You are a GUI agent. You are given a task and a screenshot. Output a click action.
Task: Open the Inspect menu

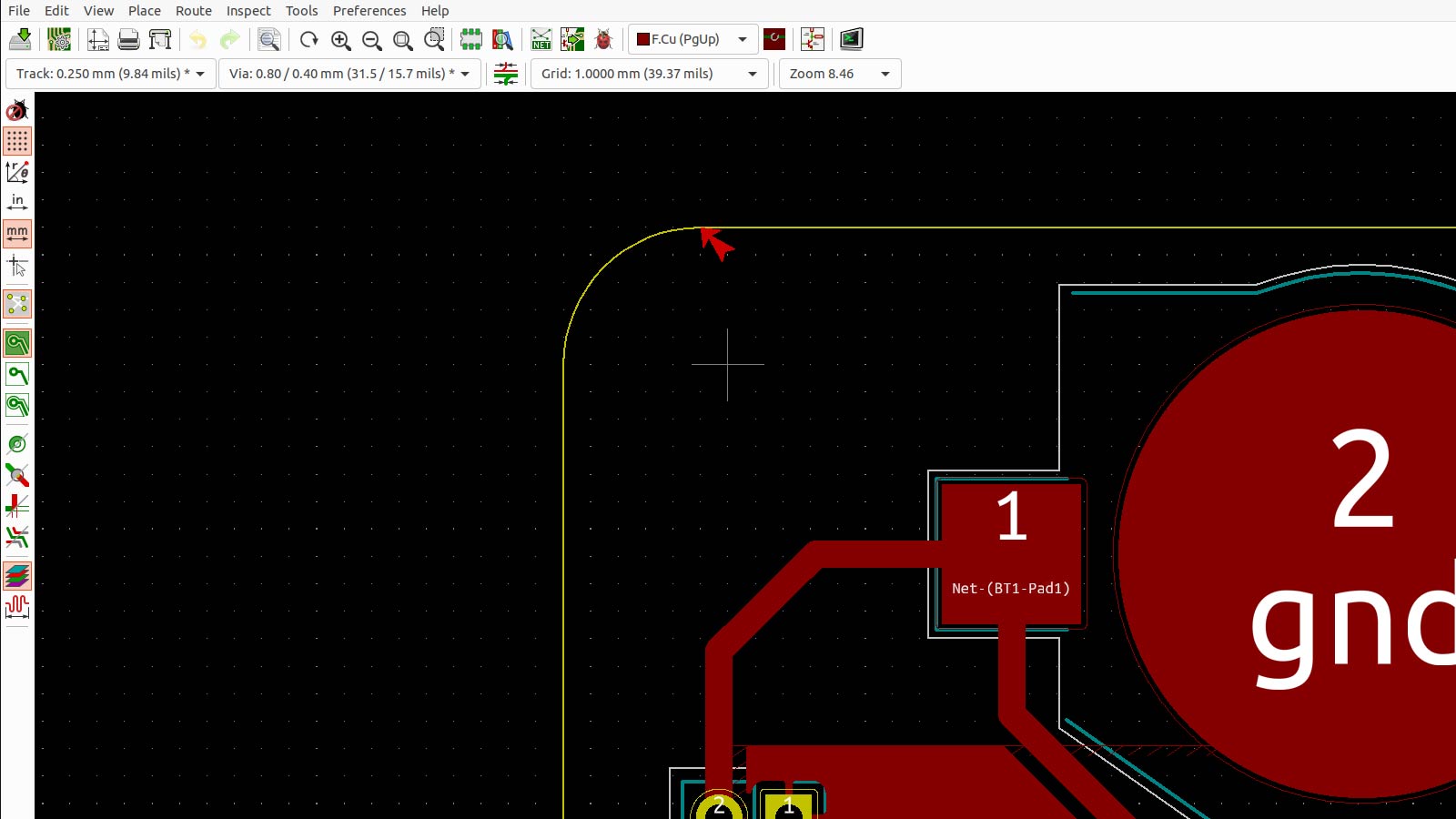[x=248, y=11]
